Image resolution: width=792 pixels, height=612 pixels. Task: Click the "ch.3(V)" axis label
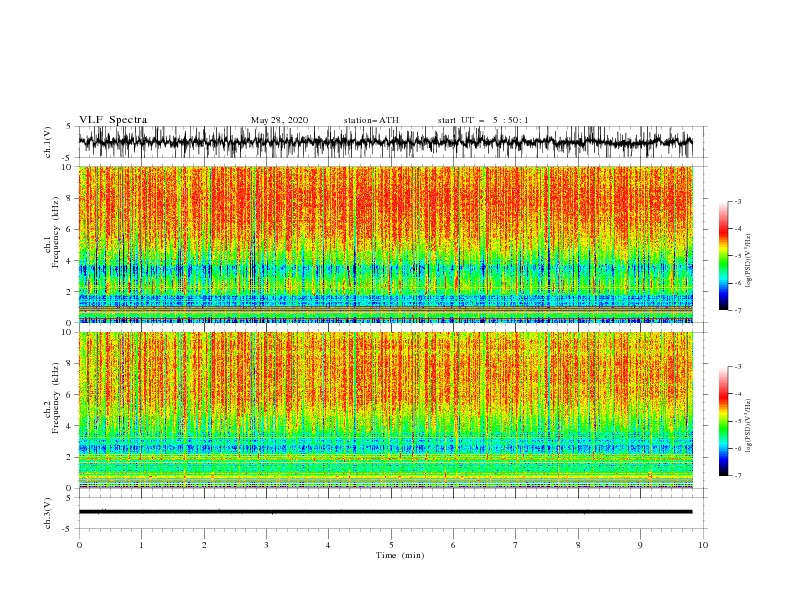(x=48, y=514)
